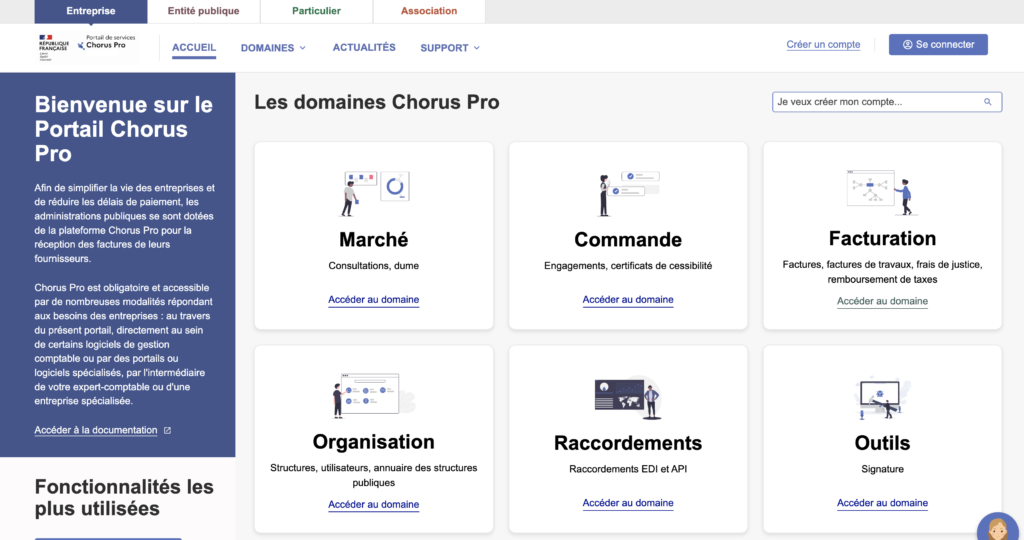Switch to the Entreprise tab
Viewport: 1024px width, 540px height.
(x=91, y=11)
